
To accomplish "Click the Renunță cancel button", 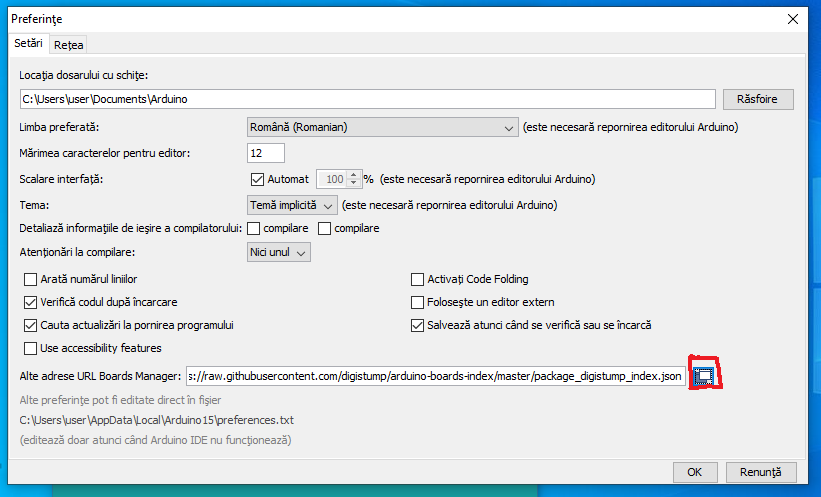I will coord(762,471).
